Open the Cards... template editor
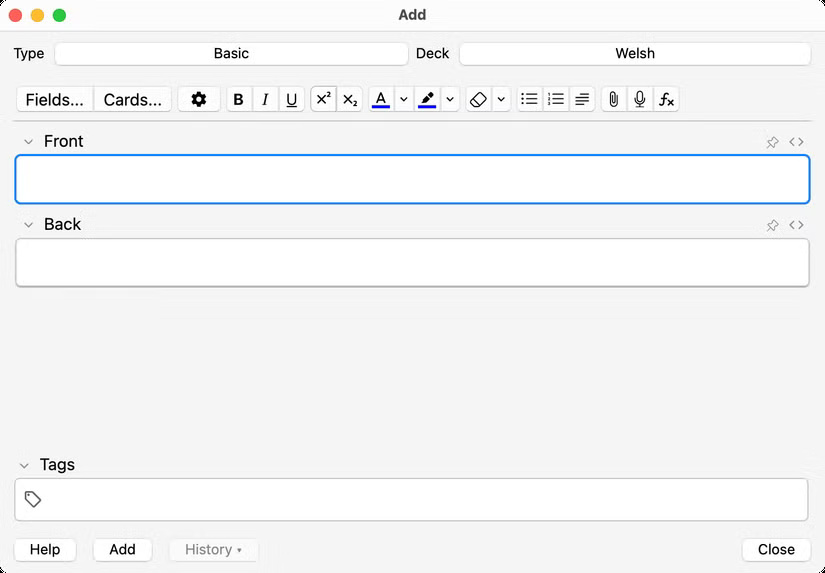 click(x=133, y=99)
